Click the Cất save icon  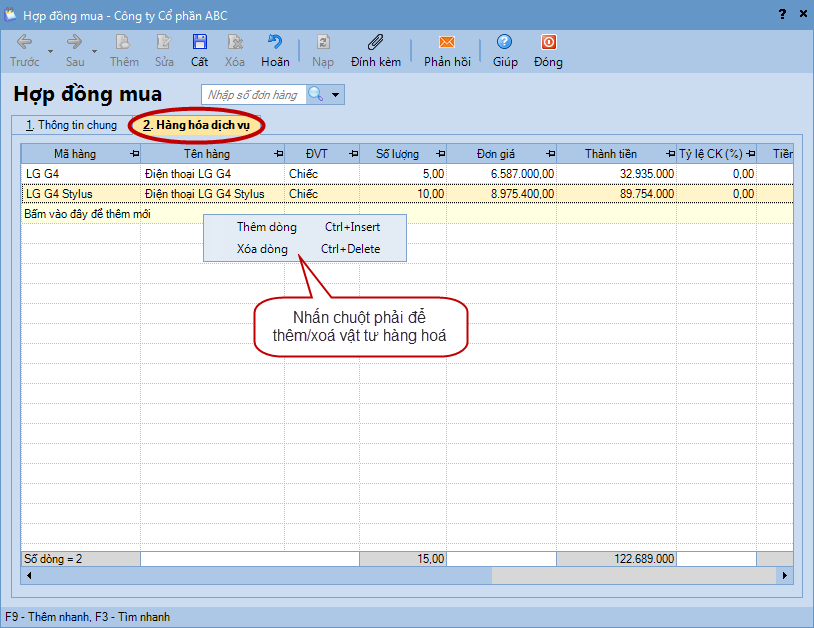200,43
